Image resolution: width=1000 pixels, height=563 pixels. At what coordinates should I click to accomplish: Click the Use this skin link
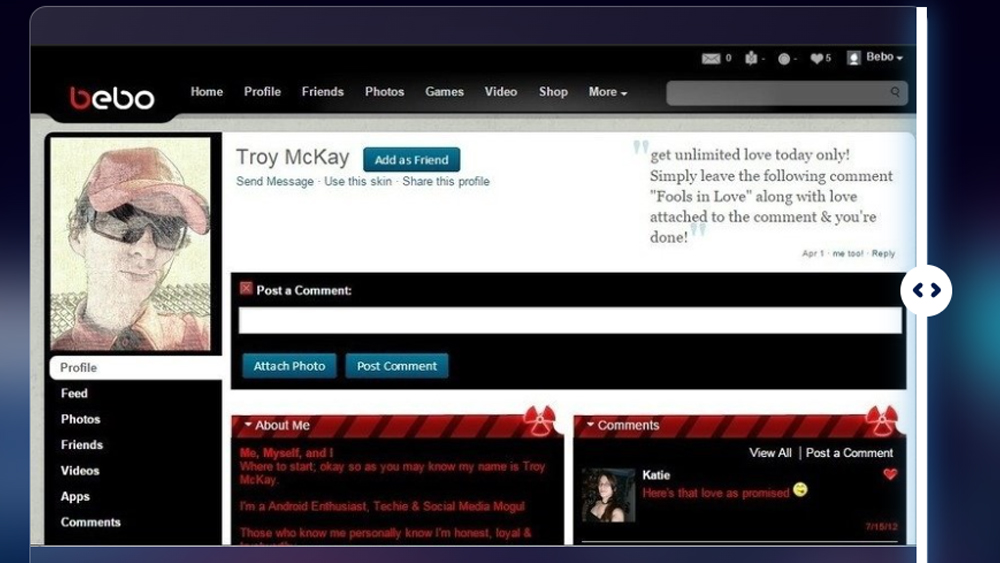point(358,182)
